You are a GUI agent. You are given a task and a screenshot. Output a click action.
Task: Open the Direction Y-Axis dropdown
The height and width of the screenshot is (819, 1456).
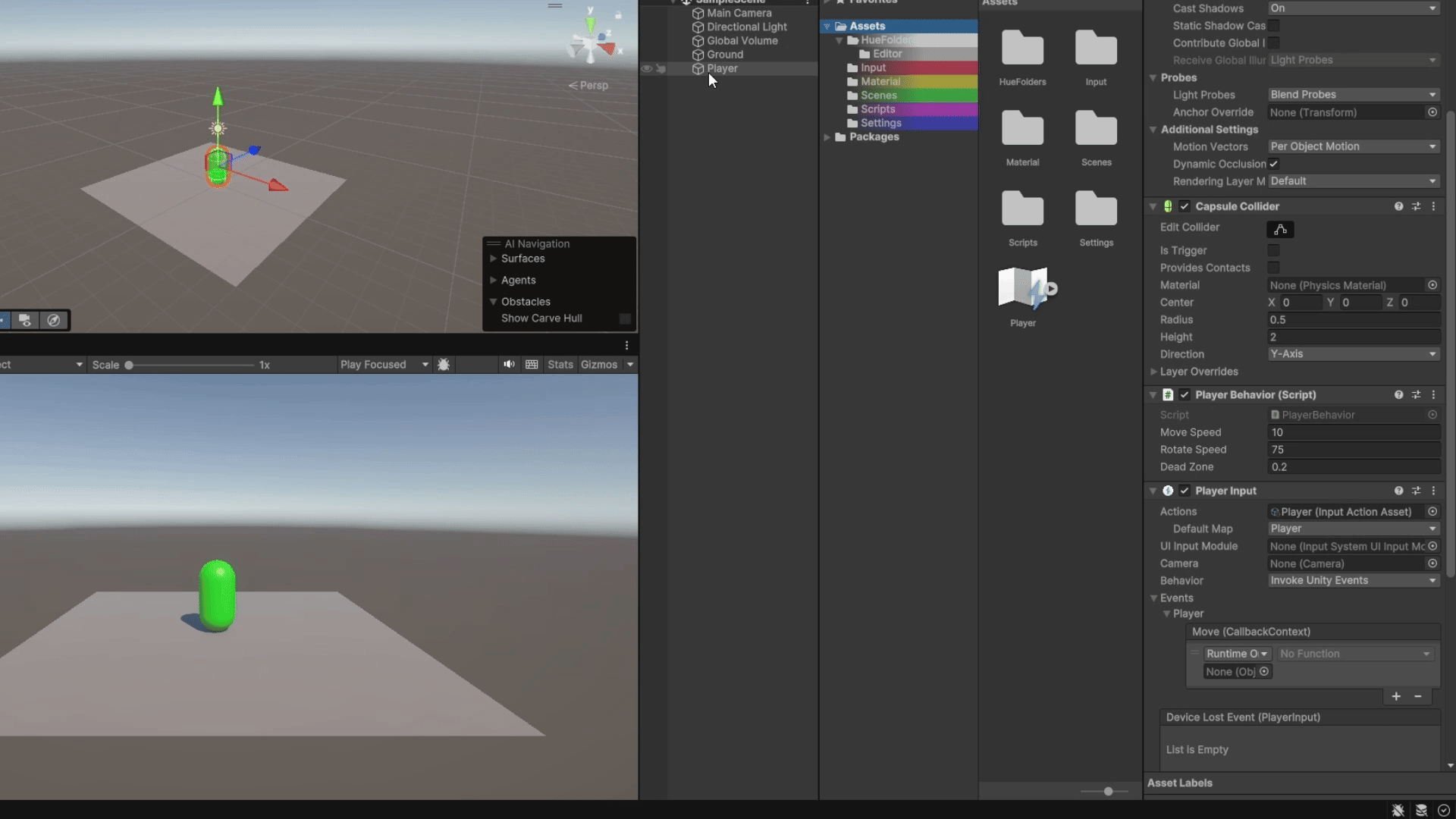1354,354
